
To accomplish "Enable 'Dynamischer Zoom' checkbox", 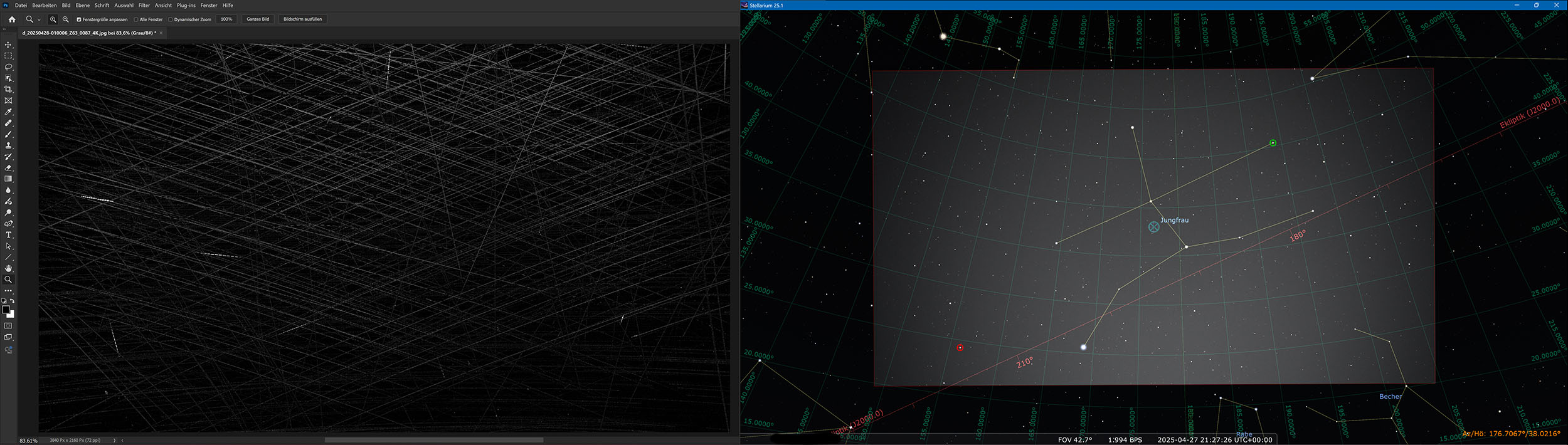I will [x=171, y=19].
